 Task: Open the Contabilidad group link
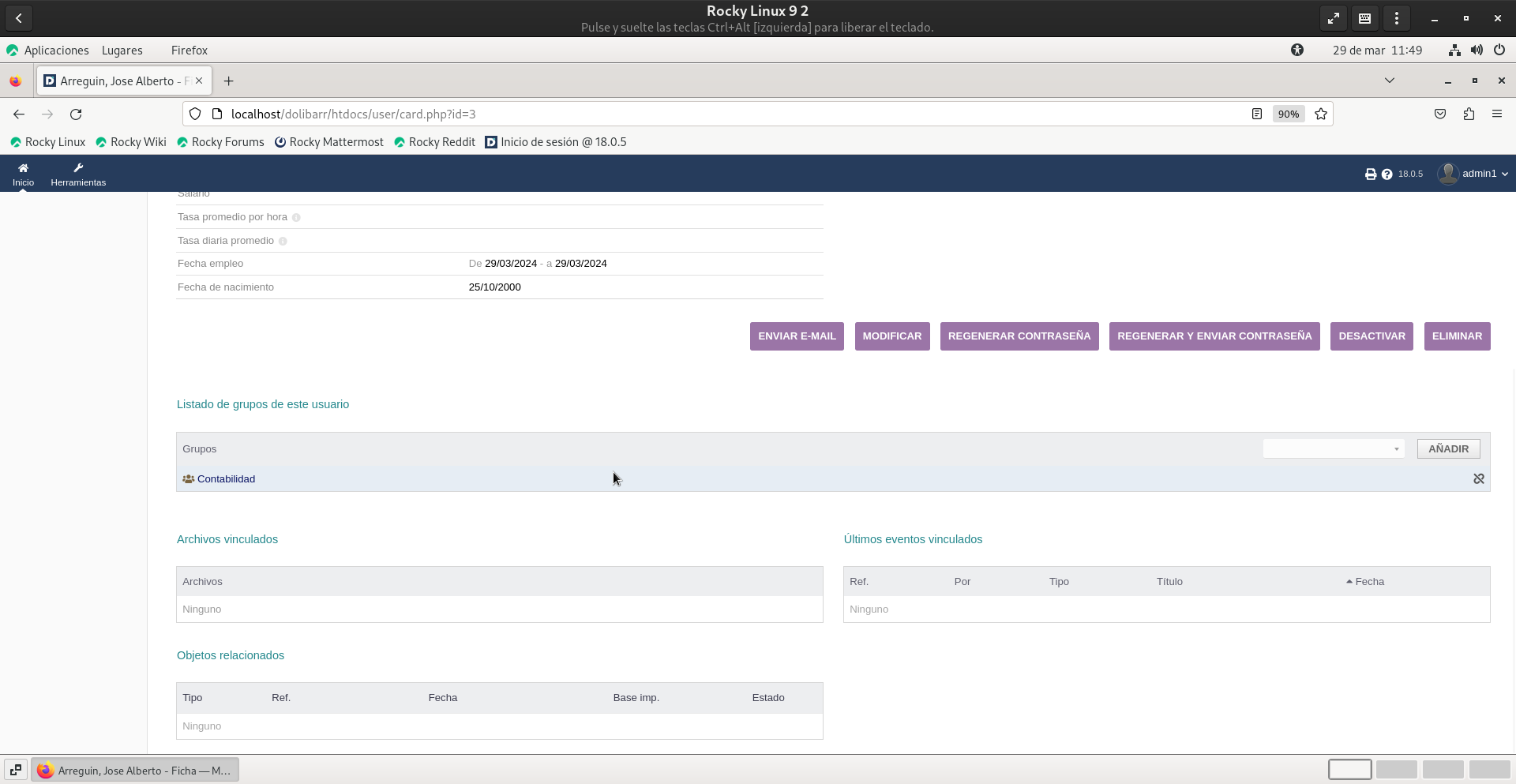point(226,479)
